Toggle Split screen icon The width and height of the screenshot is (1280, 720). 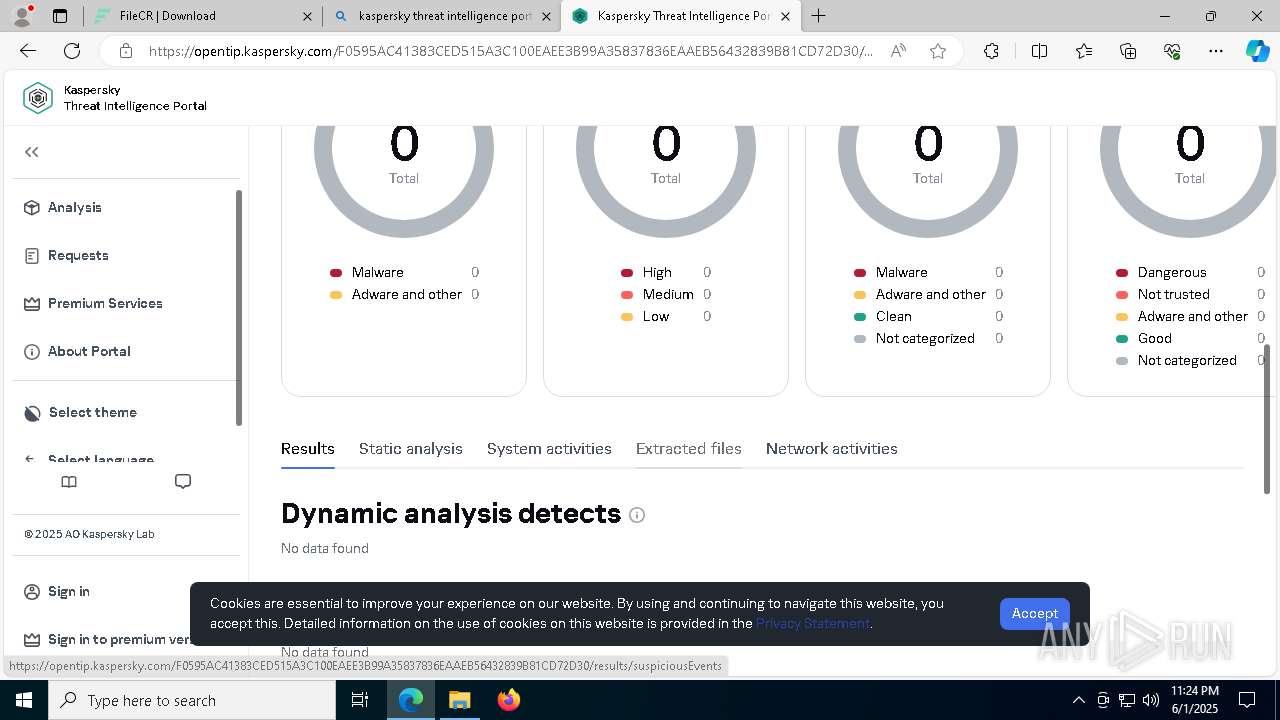tap(1039, 51)
